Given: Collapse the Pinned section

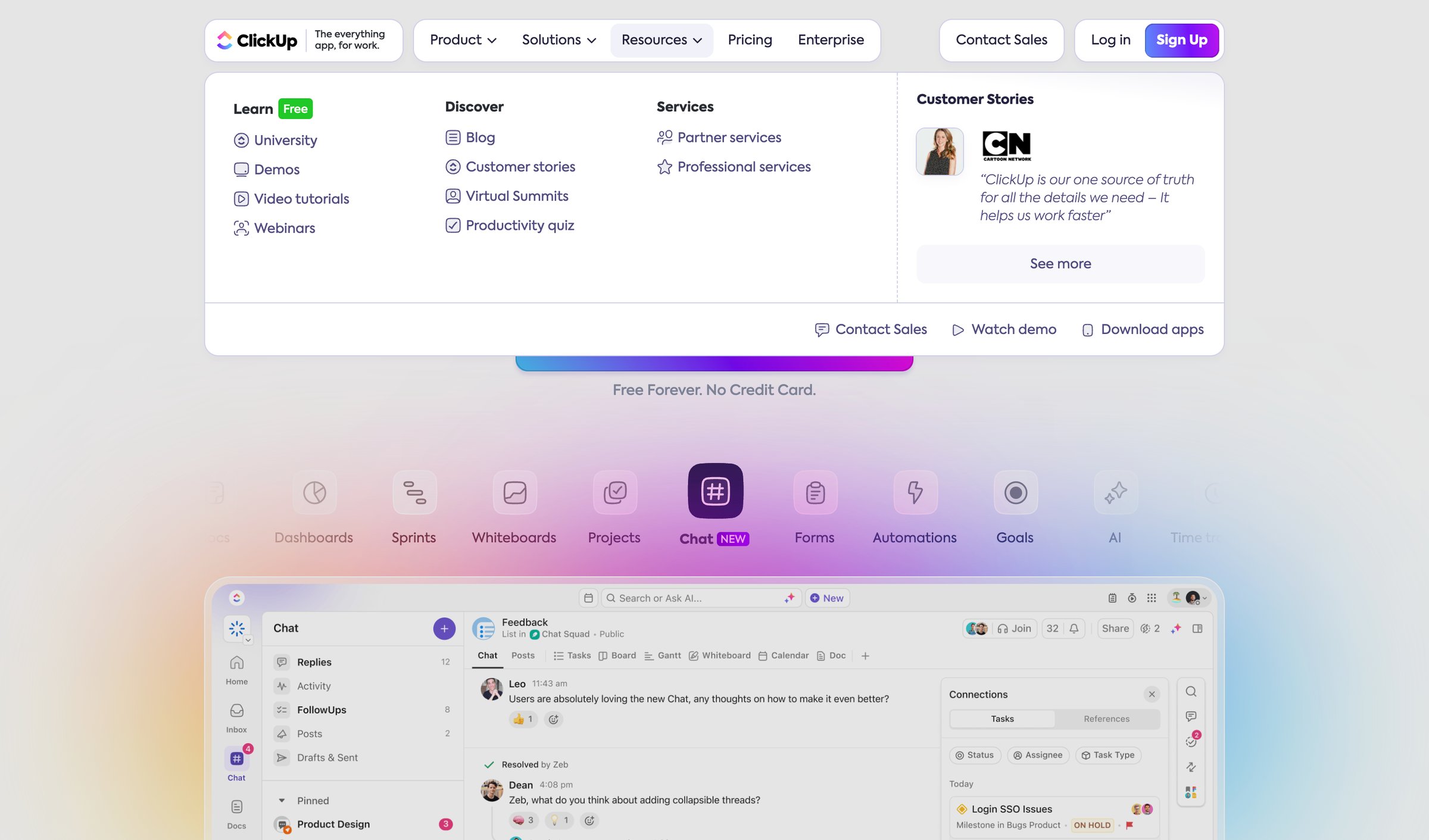Looking at the screenshot, I should (x=282, y=800).
